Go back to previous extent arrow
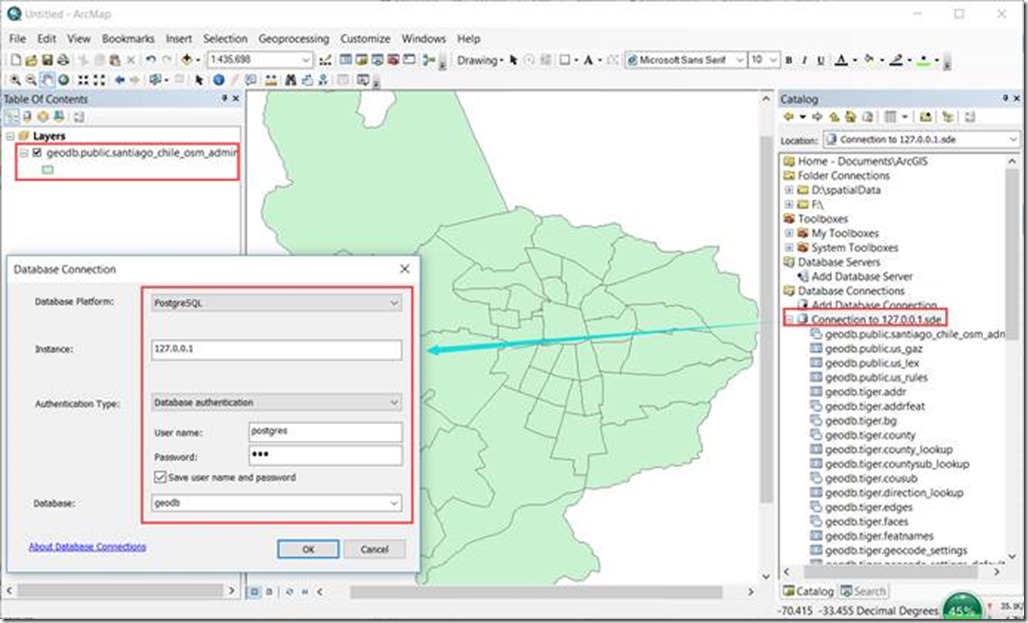The width and height of the screenshot is (1028, 623). coord(119,80)
